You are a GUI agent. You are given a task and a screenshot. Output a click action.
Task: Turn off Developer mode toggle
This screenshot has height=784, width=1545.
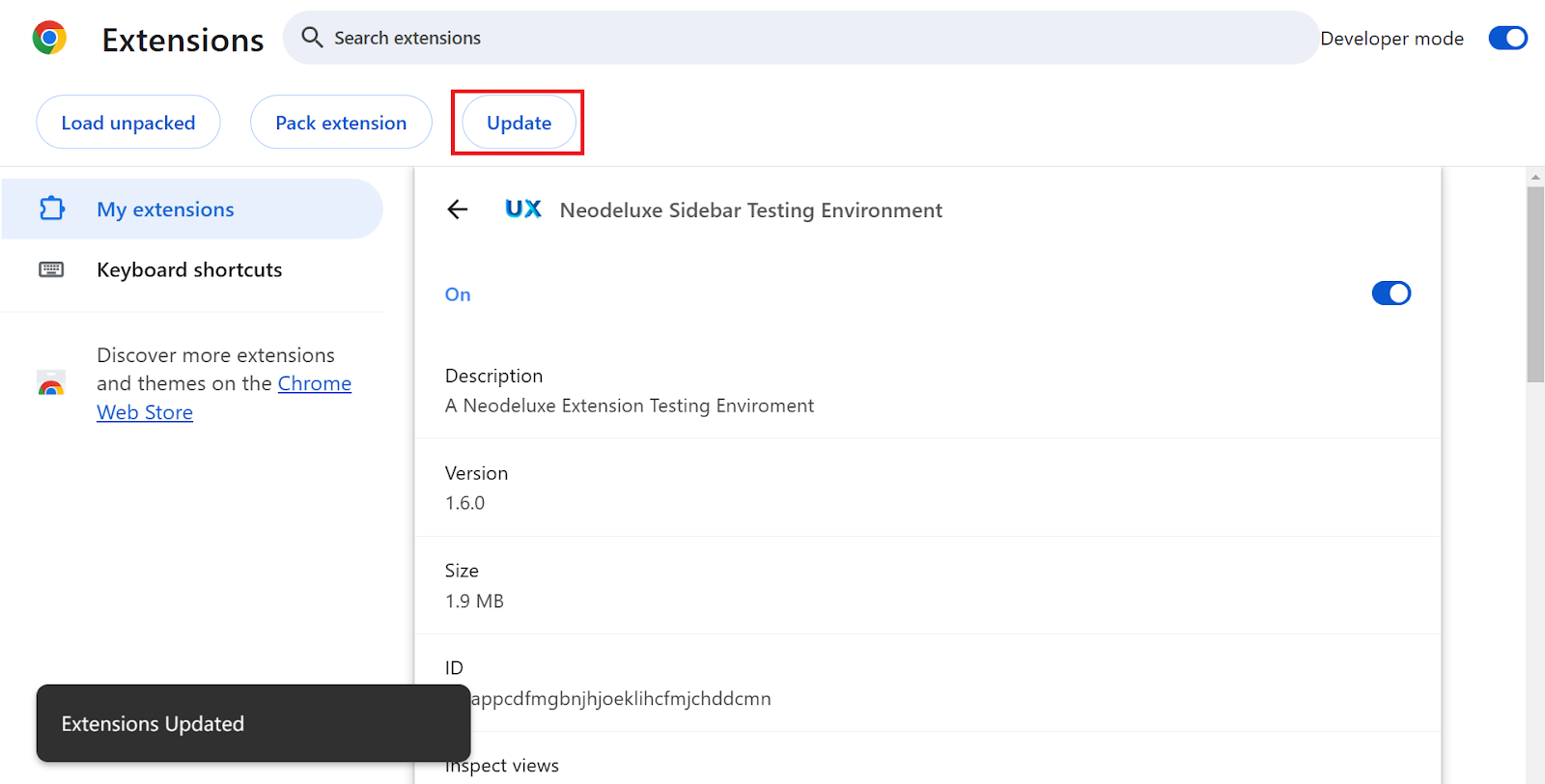click(x=1507, y=38)
